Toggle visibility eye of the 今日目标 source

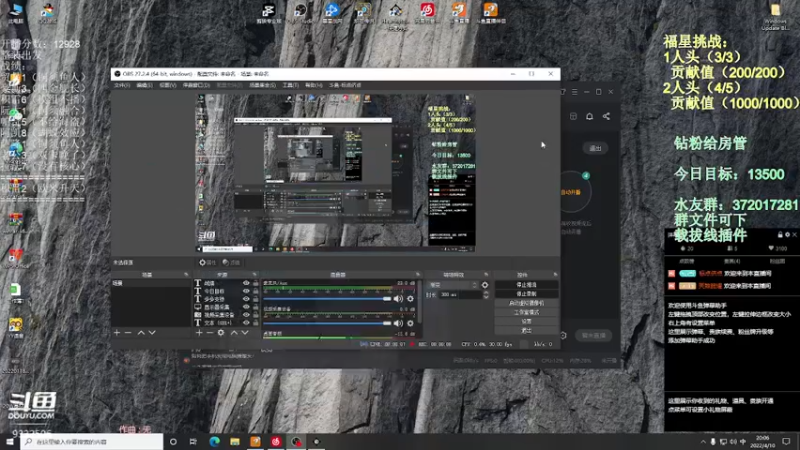pos(246,291)
